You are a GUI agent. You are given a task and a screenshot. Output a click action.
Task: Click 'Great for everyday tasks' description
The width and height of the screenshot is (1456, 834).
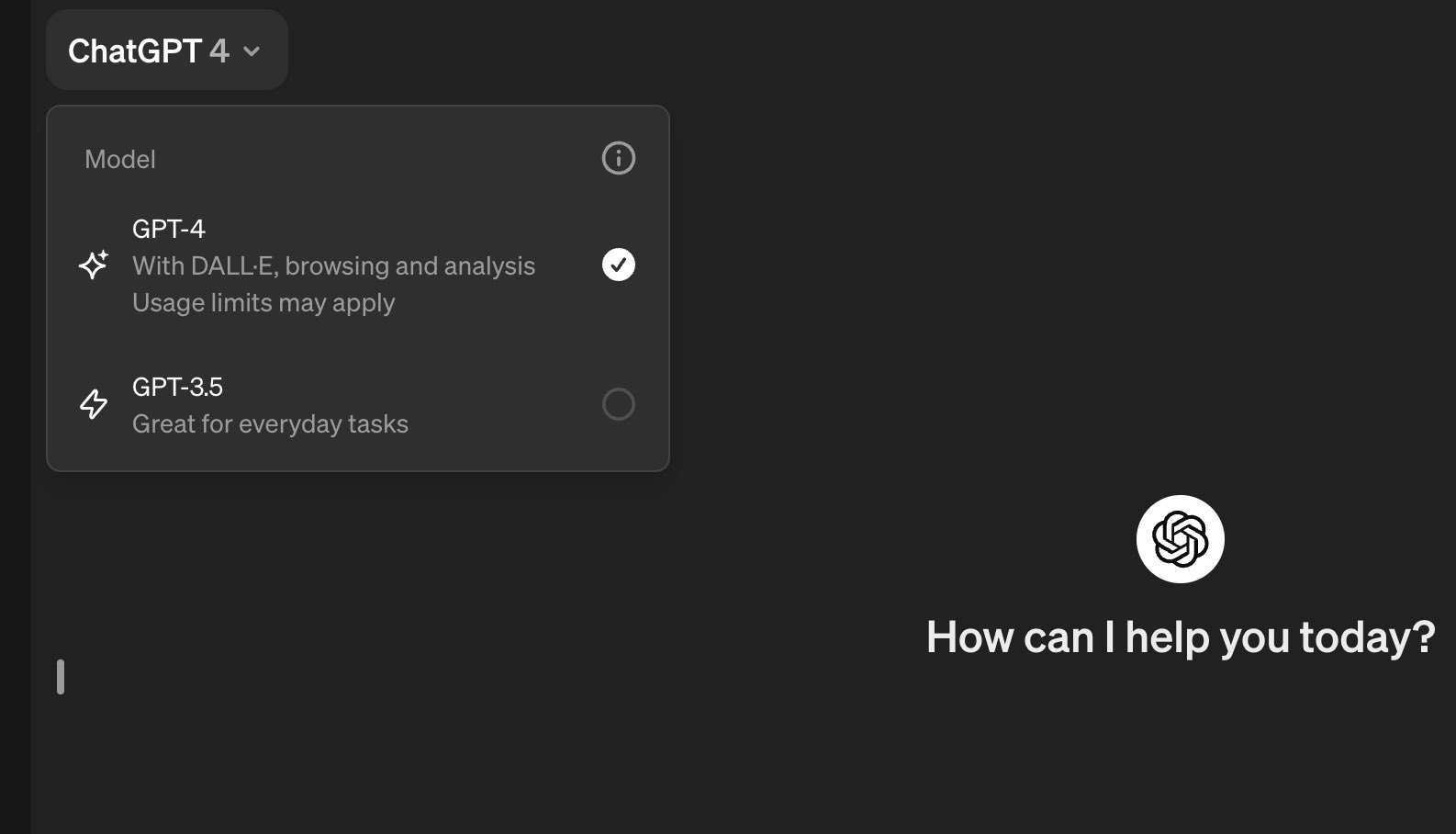pos(270,423)
